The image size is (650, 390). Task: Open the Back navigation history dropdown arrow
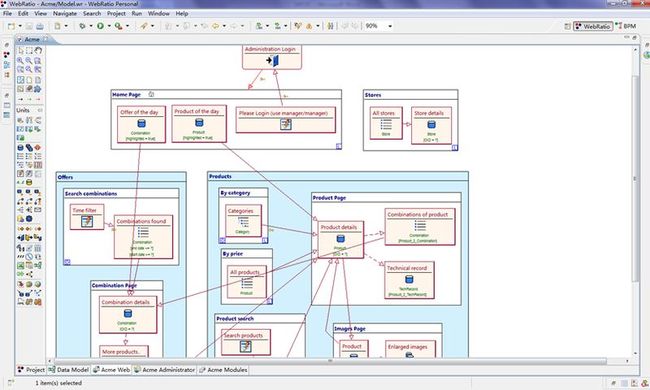(x=224, y=26)
